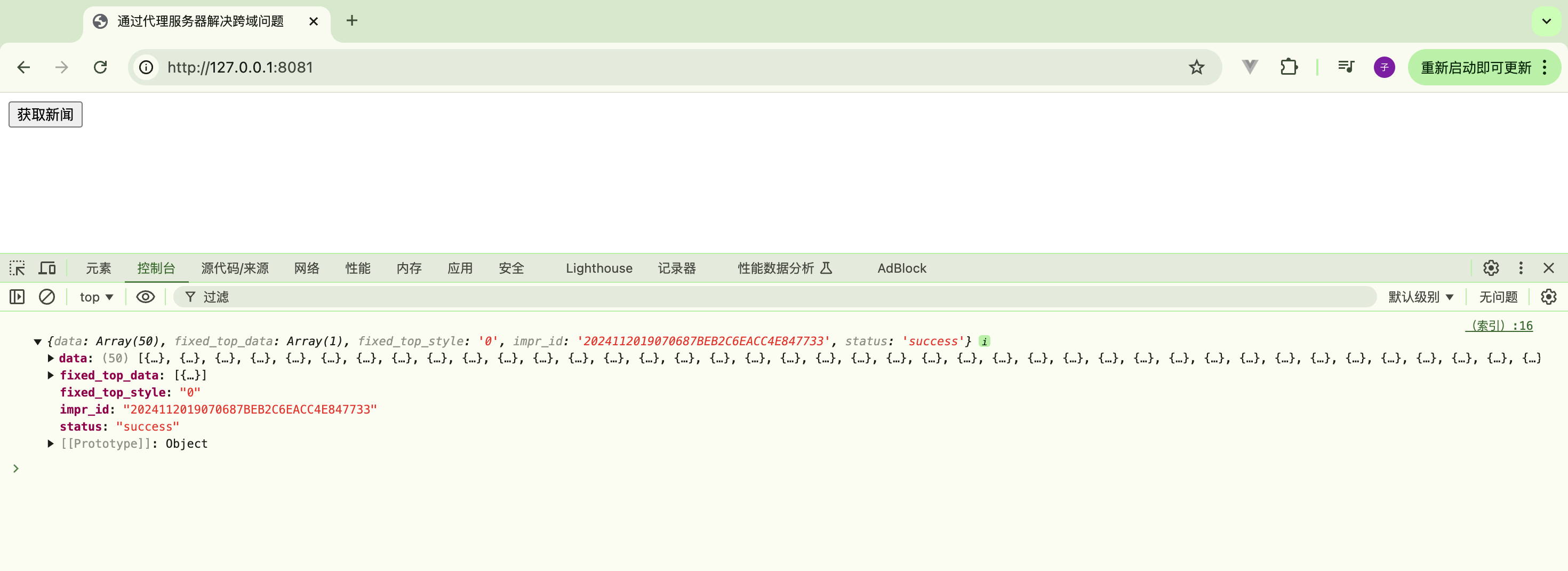The width and height of the screenshot is (1568, 571).
Task: Reload the current page
Action: coord(100,67)
